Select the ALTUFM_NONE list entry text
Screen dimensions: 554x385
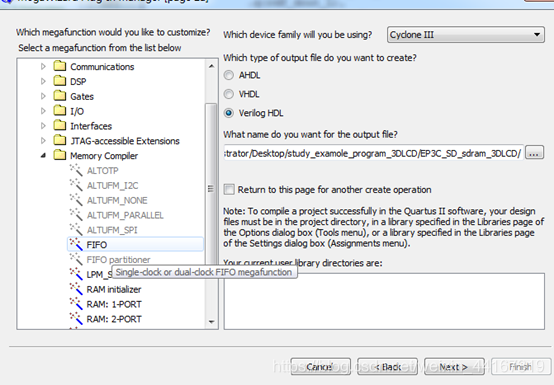117,200
